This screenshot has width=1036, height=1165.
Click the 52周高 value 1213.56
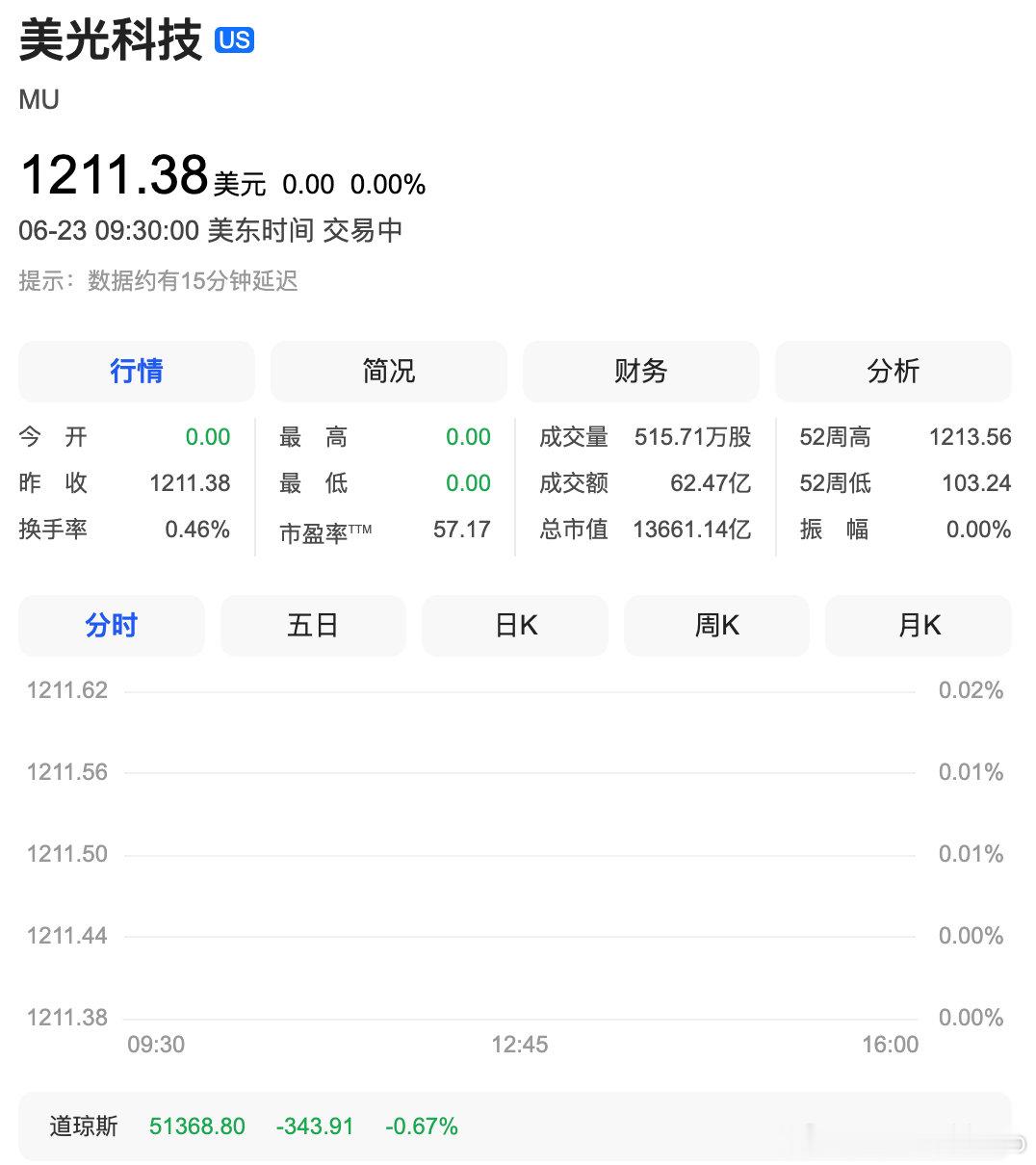point(970,437)
